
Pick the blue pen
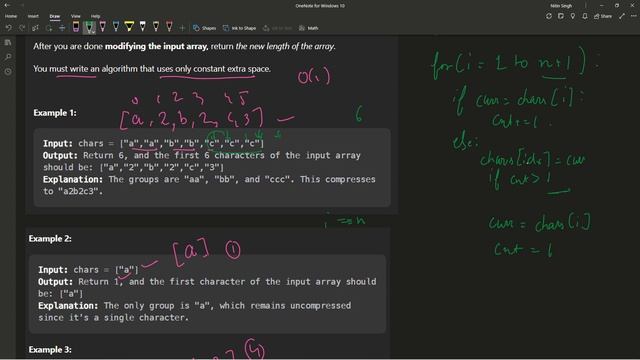pos(116,27)
